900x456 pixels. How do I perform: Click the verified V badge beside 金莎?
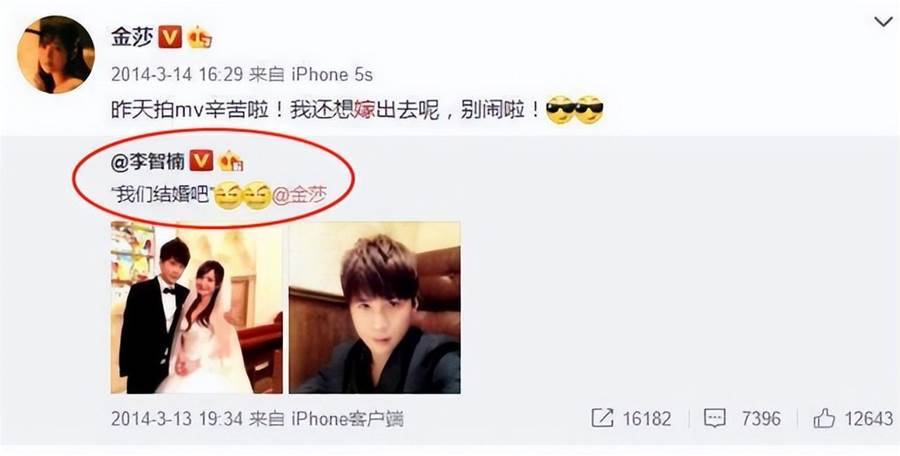click(x=170, y=38)
